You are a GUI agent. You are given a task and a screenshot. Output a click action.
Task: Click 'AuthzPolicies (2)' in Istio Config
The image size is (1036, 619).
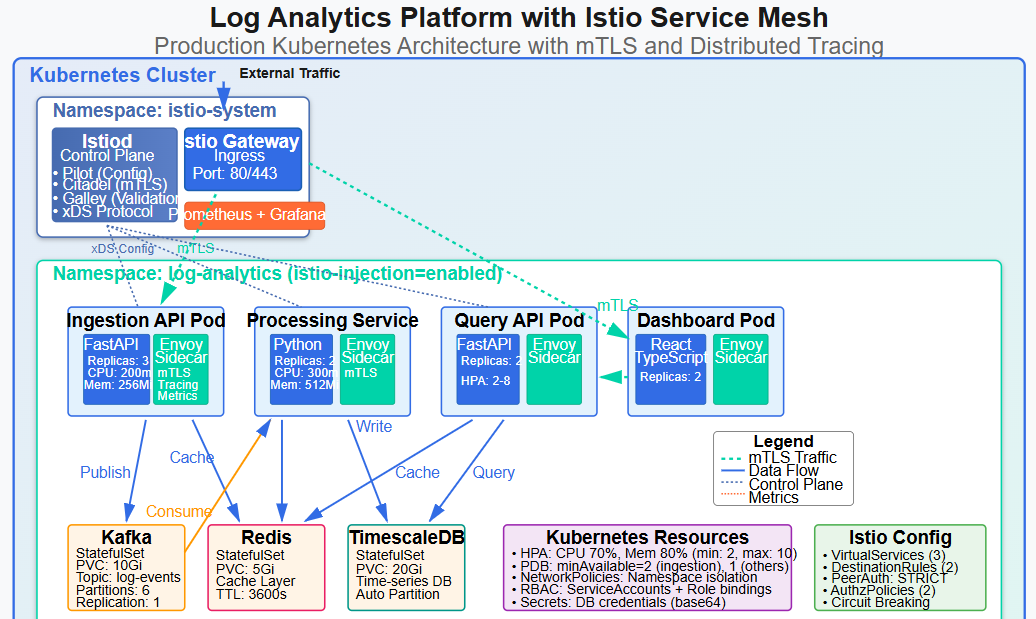tap(879, 590)
